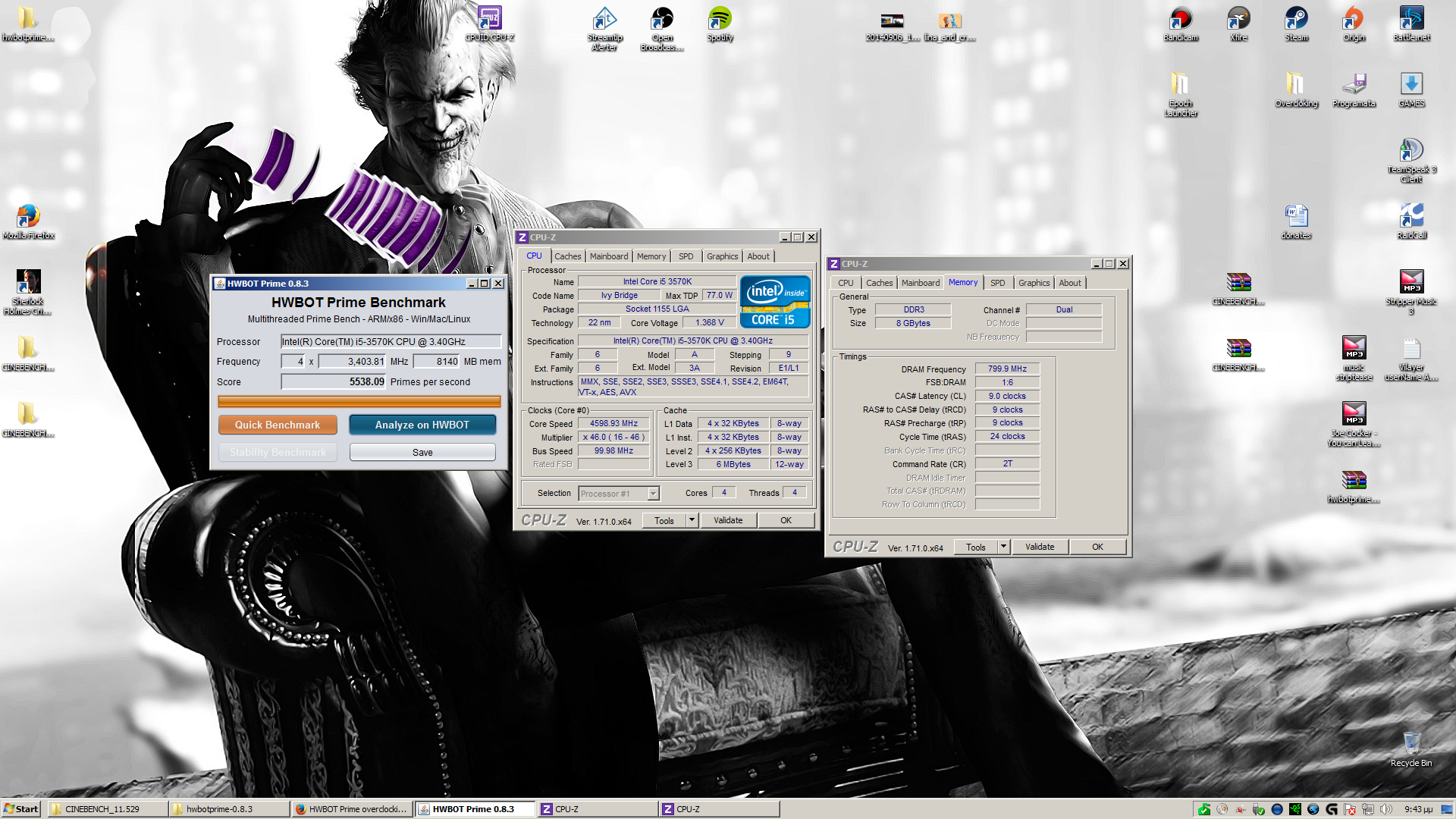Screen dimensions: 1456x819
Task: Open the GAMES desktop icon
Action: tap(1411, 89)
